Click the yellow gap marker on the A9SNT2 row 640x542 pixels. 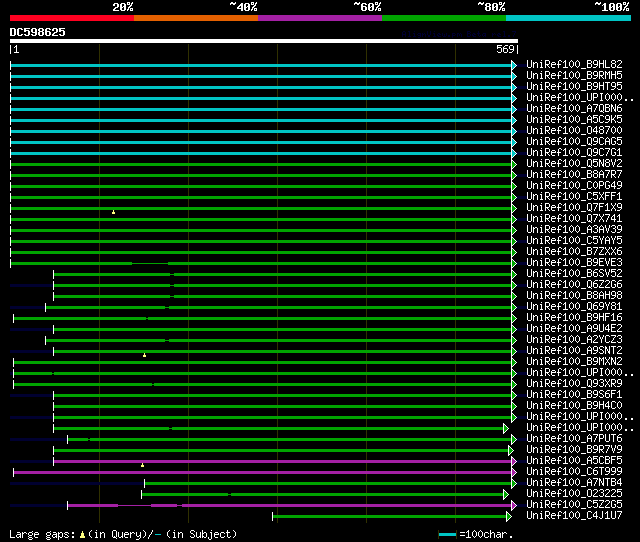pos(144,355)
